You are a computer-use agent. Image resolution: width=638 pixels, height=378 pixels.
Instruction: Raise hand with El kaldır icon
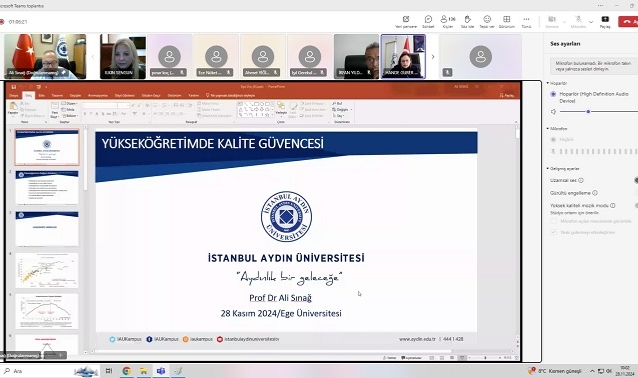[468, 19]
